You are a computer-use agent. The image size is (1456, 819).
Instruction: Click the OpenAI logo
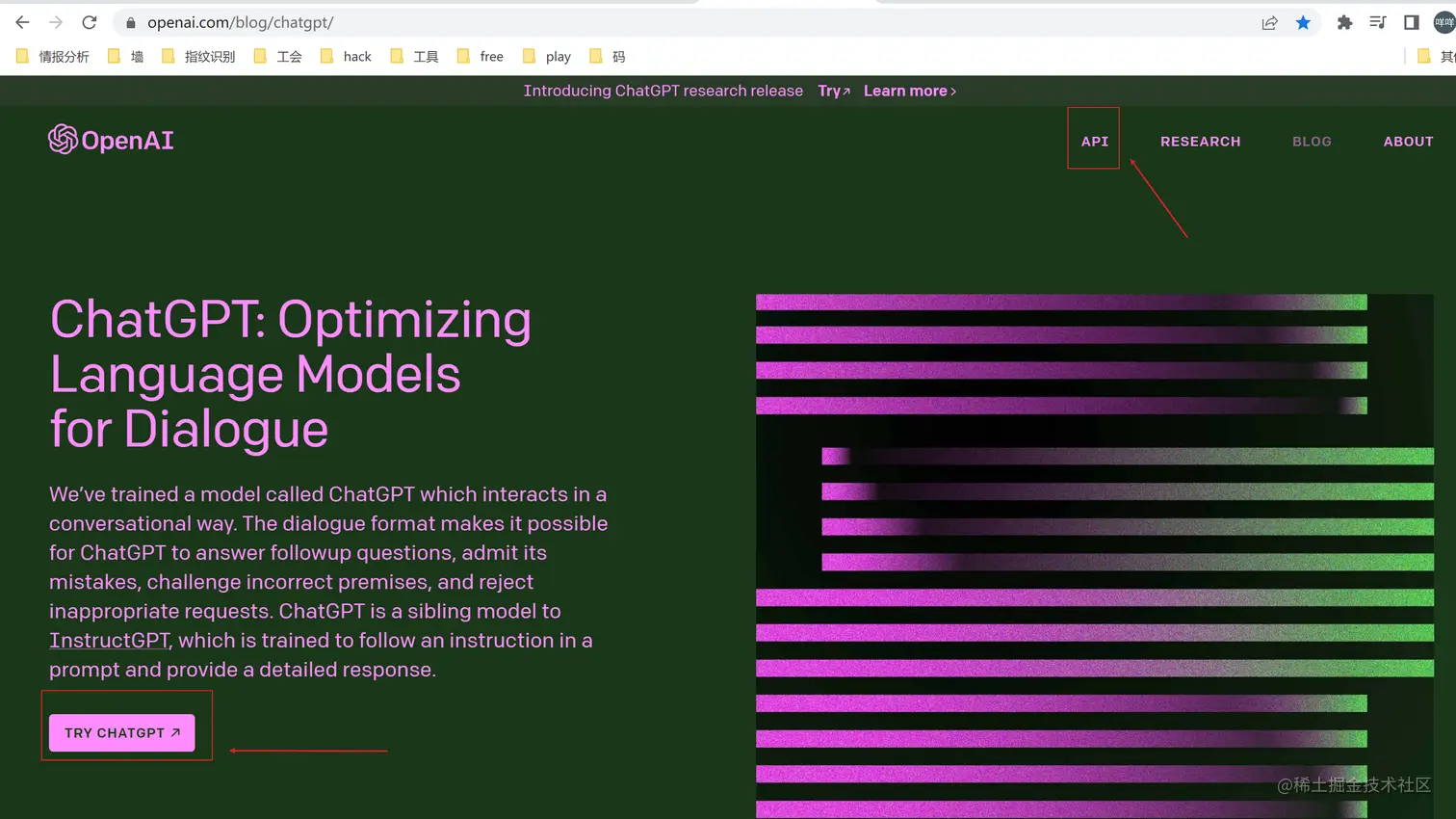(x=111, y=140)
